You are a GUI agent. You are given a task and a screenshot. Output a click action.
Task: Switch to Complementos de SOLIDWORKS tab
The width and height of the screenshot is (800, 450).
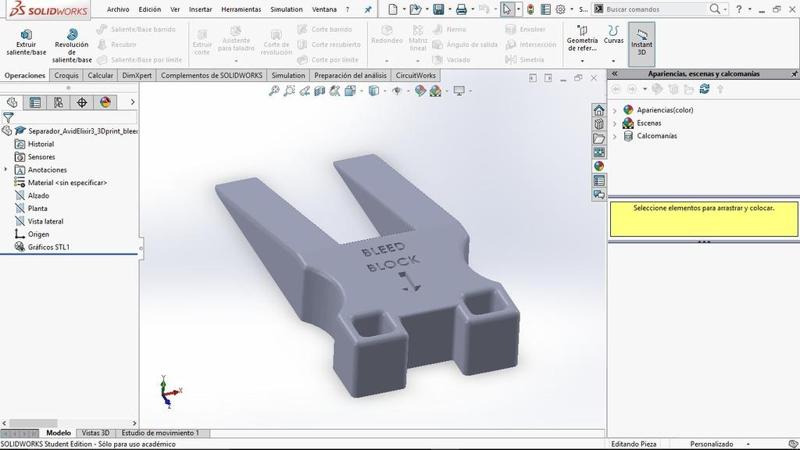[211, 76]
